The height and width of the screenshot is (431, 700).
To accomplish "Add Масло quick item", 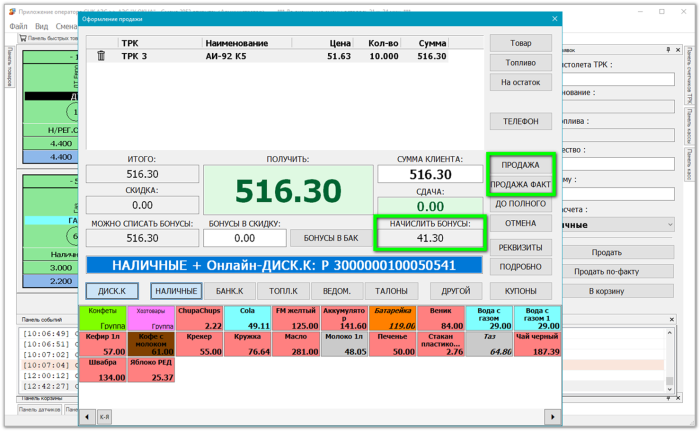I will pos(296,344).
